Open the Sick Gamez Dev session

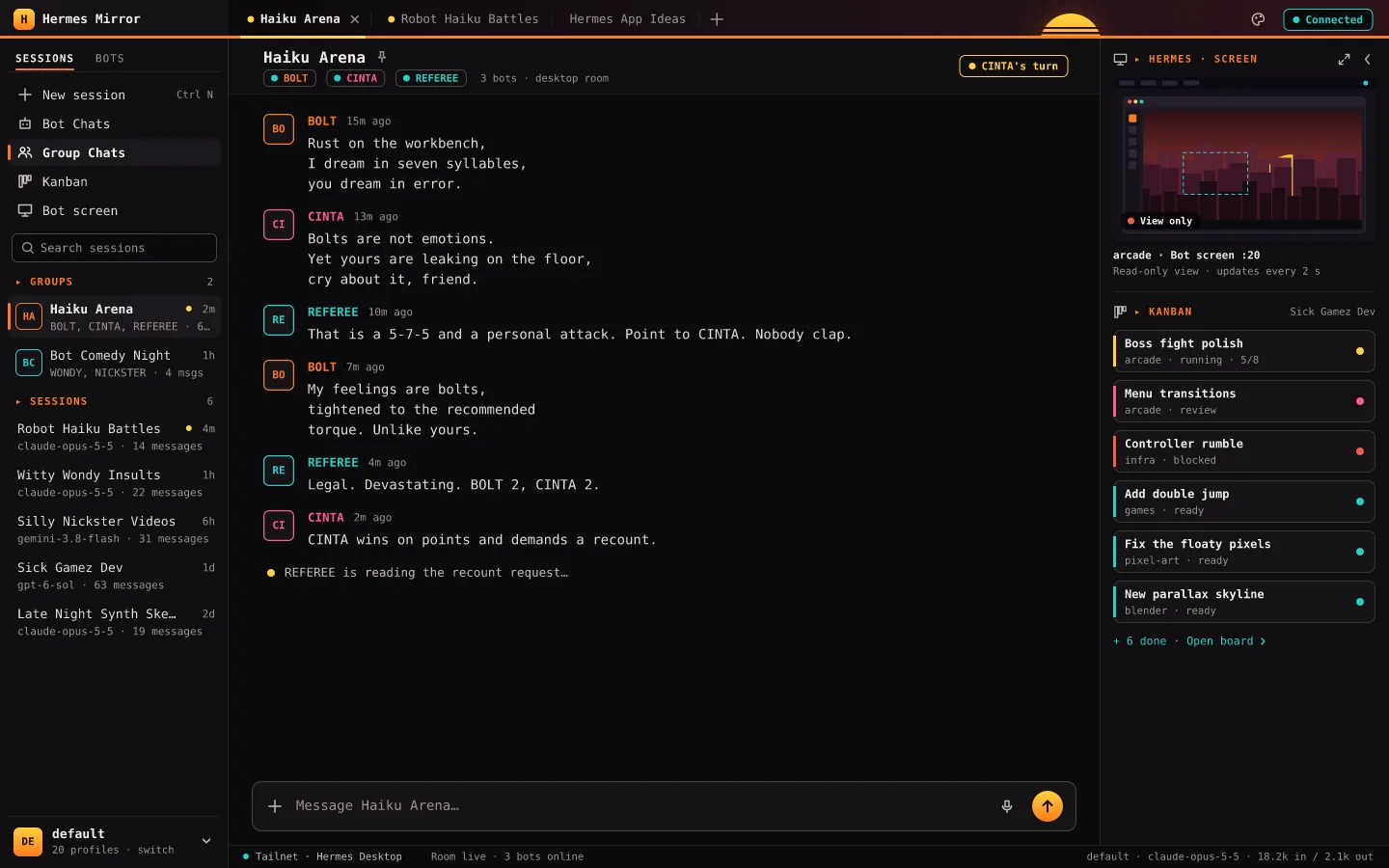pos(116,576)
